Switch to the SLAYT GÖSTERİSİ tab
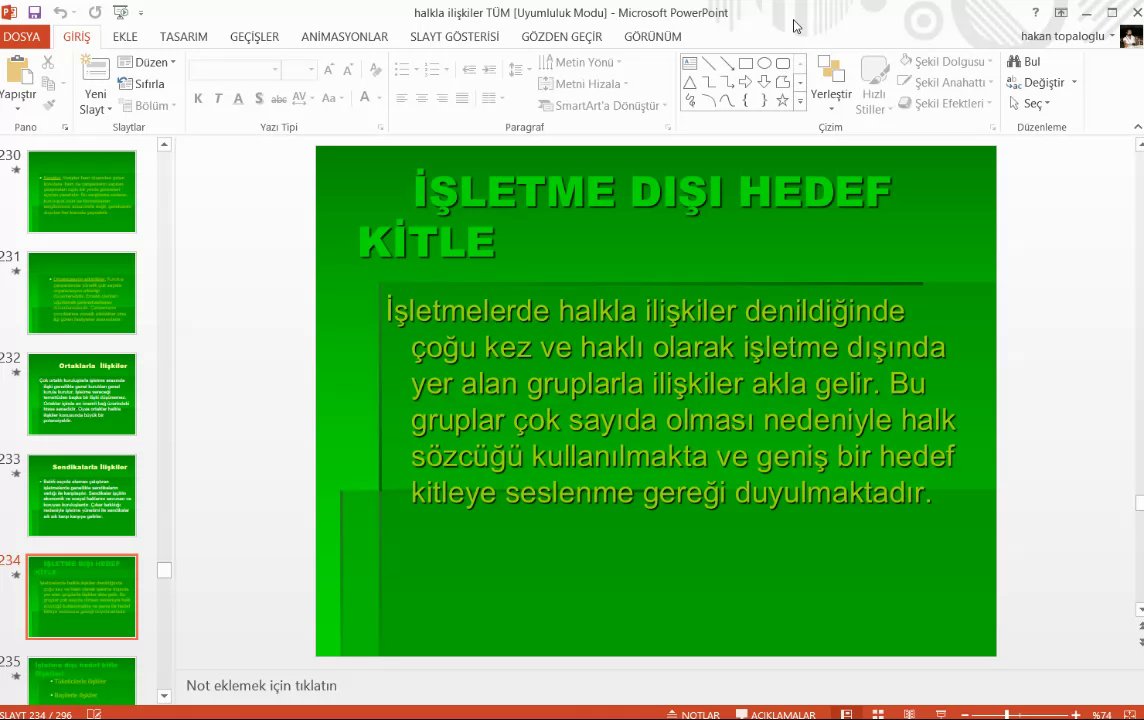The image size is (1144, 720). click(x=455, y=36)
